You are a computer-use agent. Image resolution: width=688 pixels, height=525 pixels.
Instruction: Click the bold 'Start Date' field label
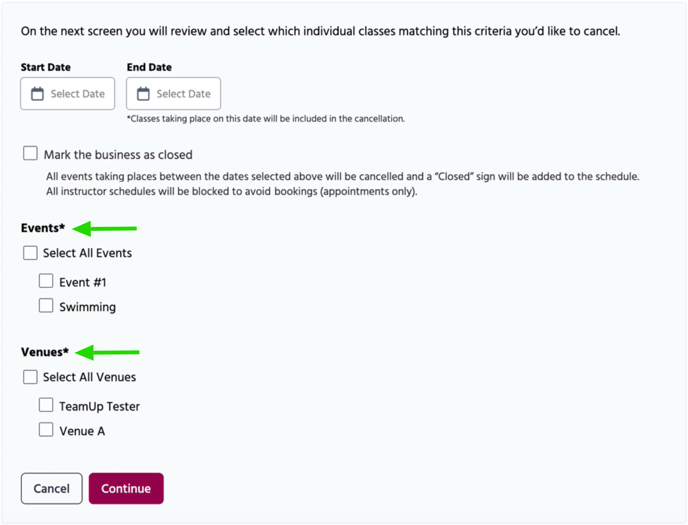pos(46,67)
